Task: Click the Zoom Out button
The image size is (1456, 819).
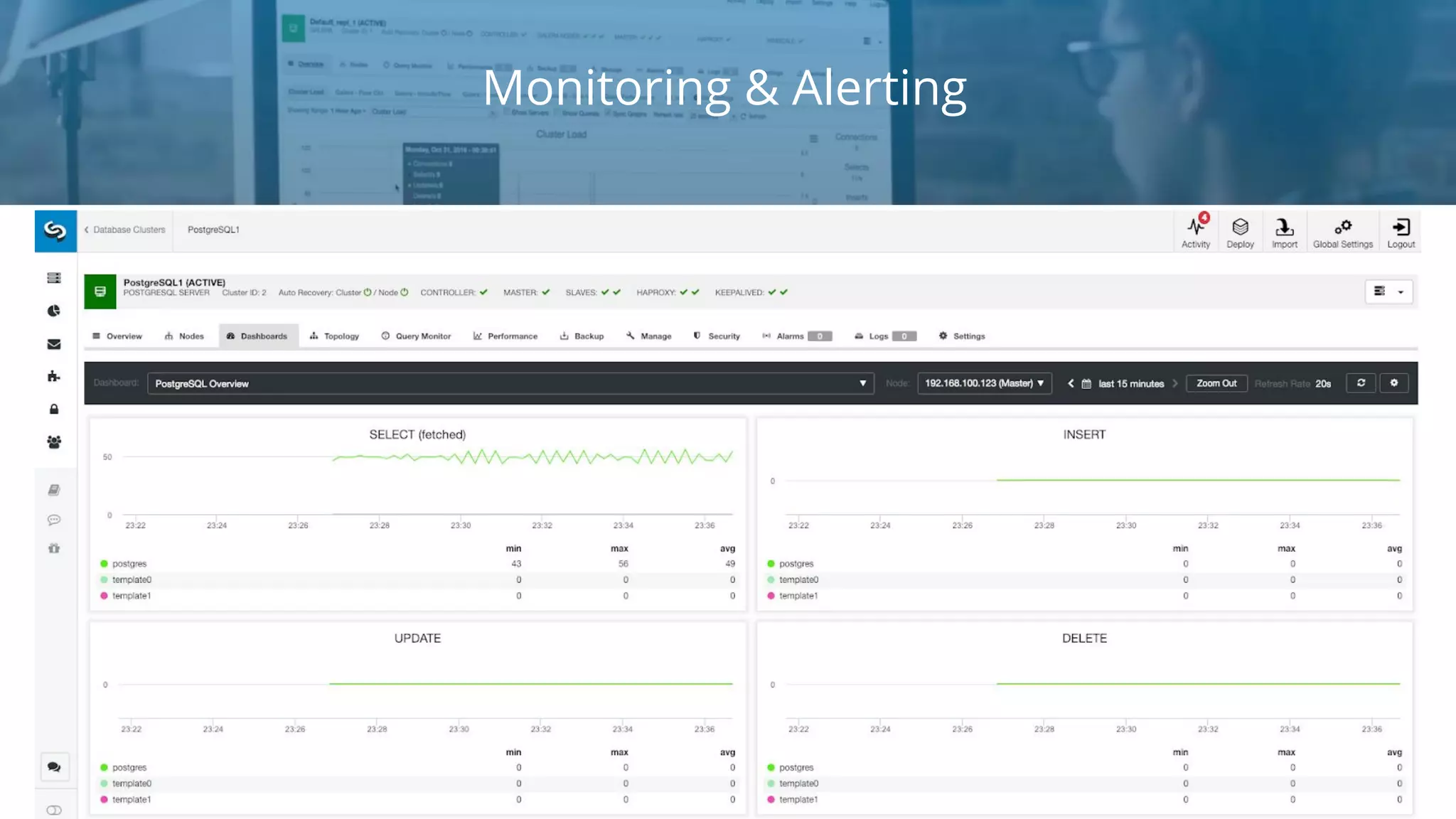Action: pos(1216,383)
